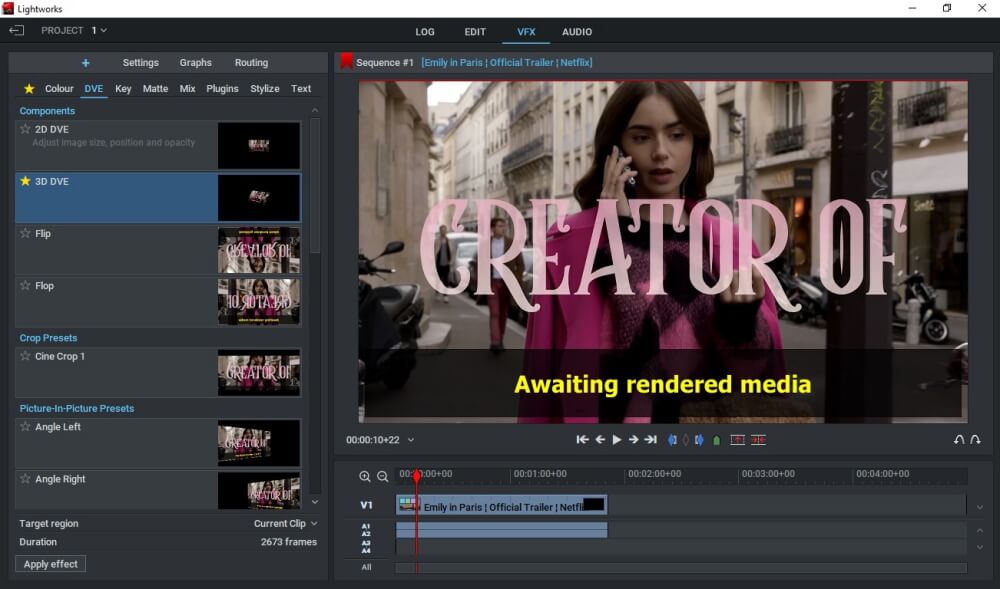Star the Flop effect as favourite
This screenshot has height=589, width=1000.
[26, 286]
